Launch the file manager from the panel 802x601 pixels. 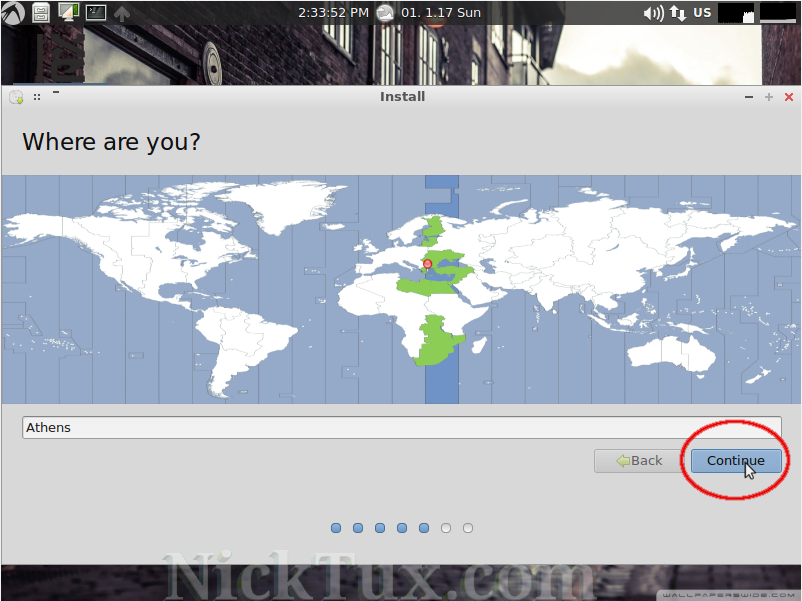[41, 13]
